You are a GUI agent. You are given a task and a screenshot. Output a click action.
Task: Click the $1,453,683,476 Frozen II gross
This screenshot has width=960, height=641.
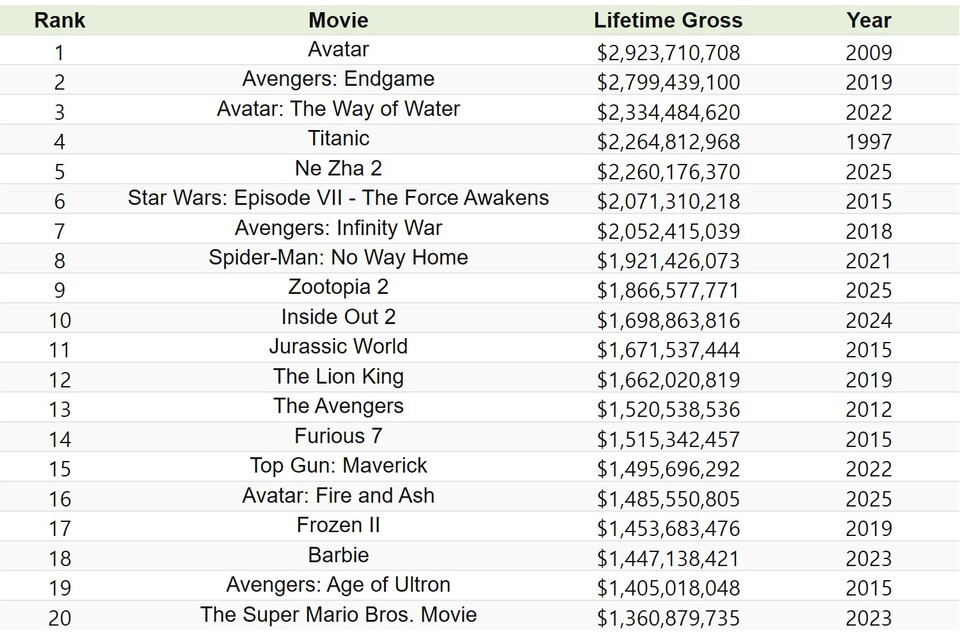tap(668, 528)
